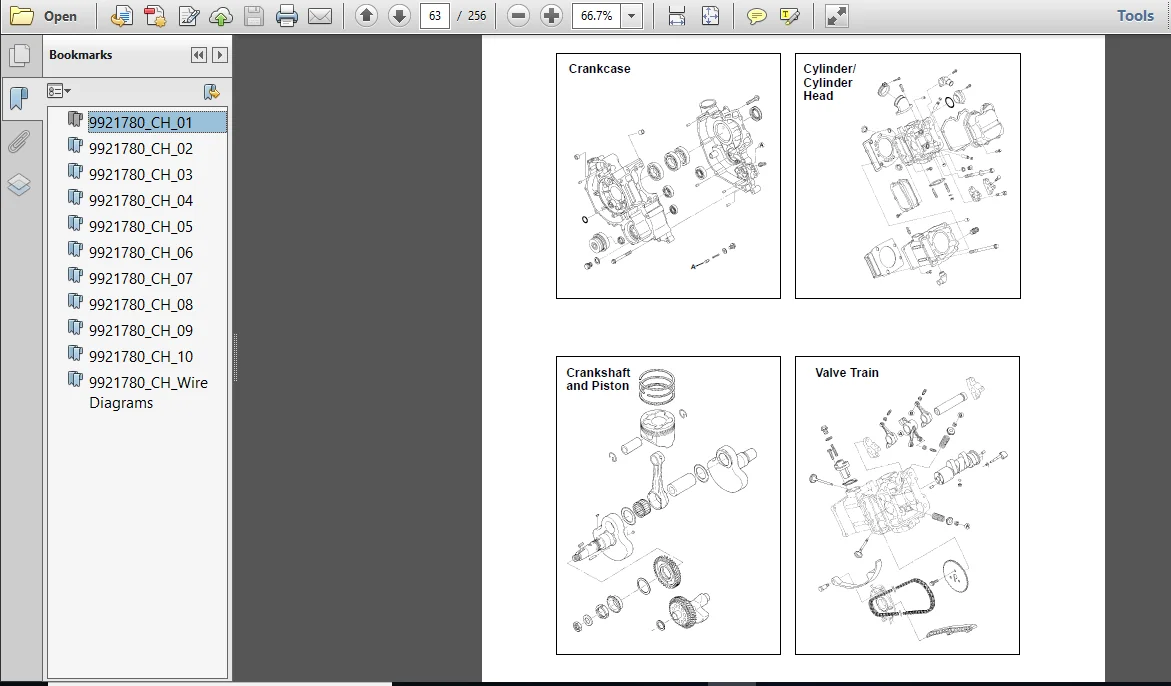This screenshot has height=686, width=1171.
Task: Open the Tools pane
Action: (1135, 16)
